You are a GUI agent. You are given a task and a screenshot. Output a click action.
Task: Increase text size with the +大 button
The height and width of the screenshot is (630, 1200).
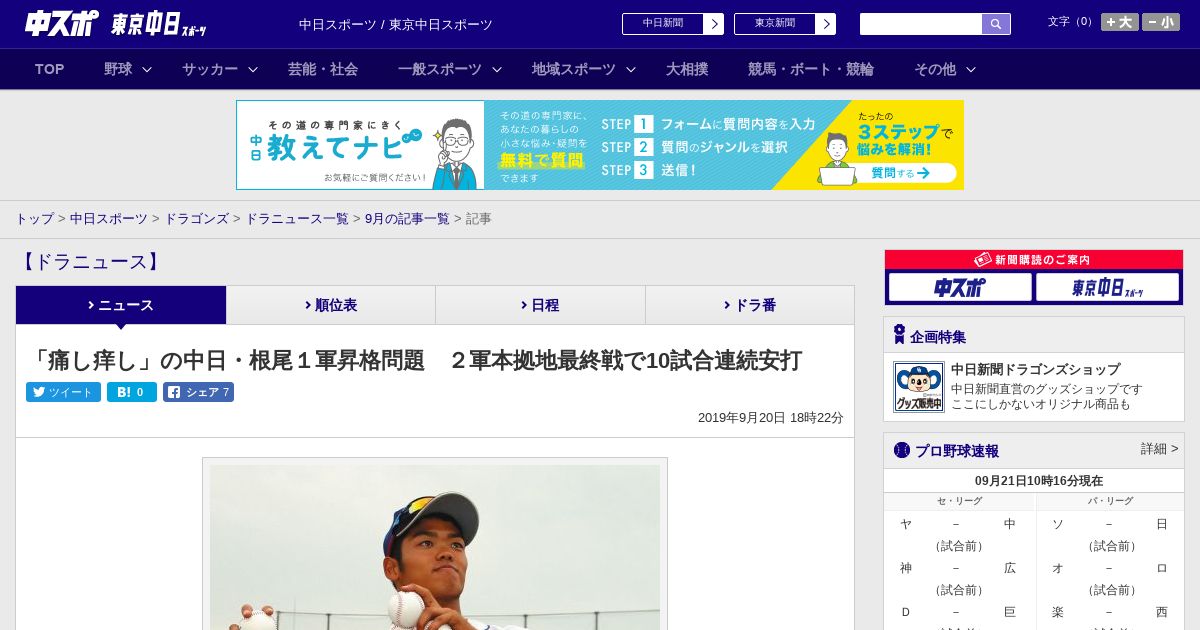(x=1120, y=22)
